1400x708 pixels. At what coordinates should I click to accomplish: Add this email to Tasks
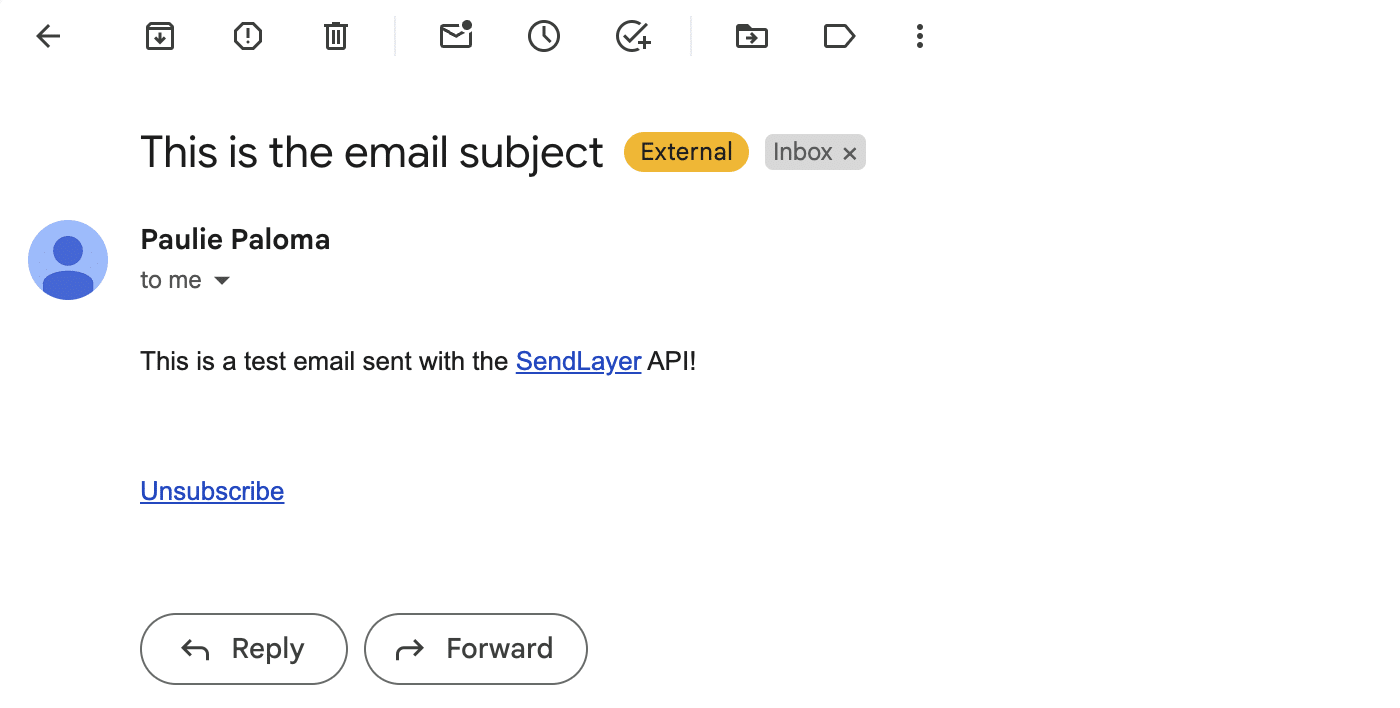coord(632,36)
